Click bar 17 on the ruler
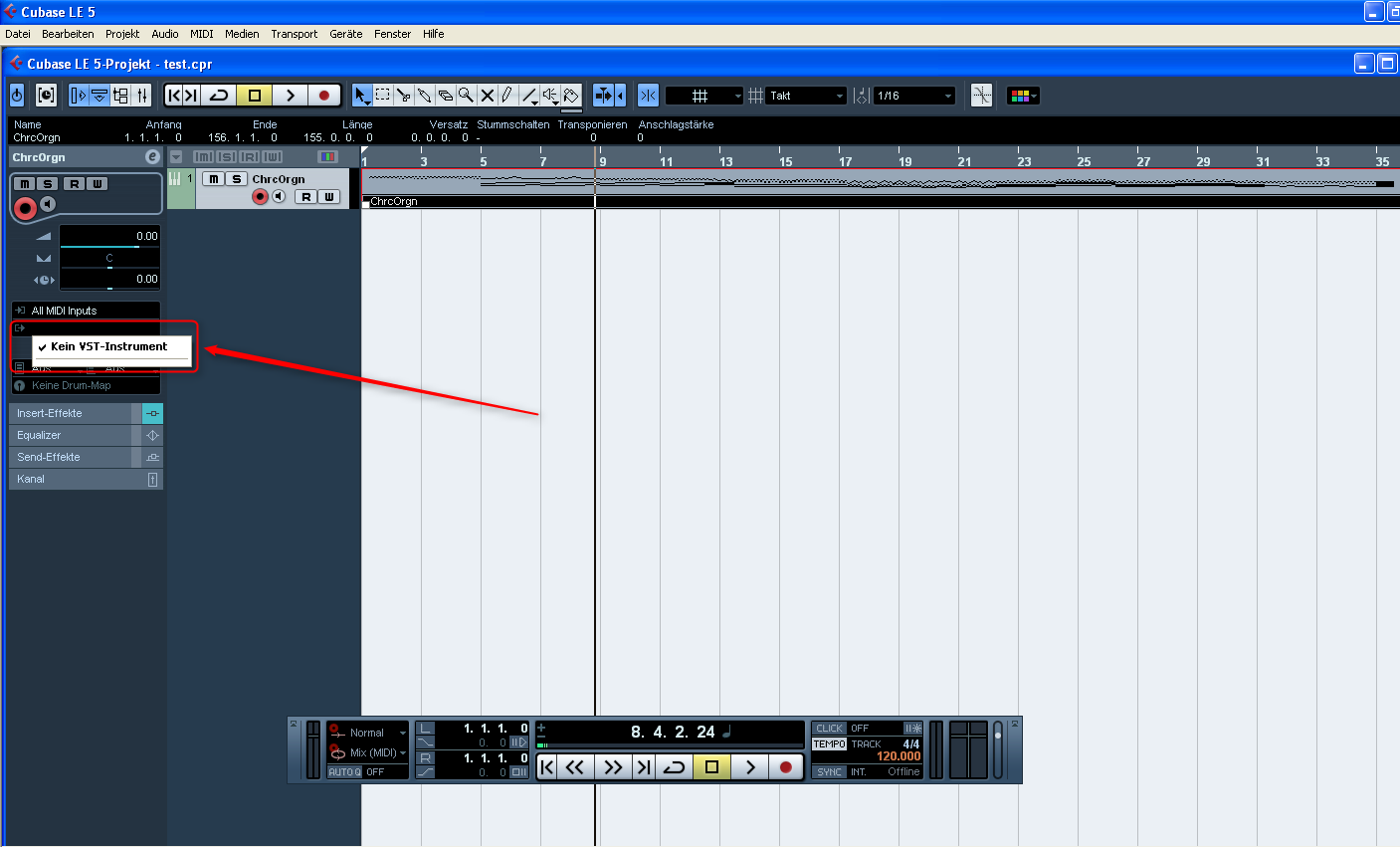Image resolution: width=1400 pixels, height=847 pixels. coord(845,160)
